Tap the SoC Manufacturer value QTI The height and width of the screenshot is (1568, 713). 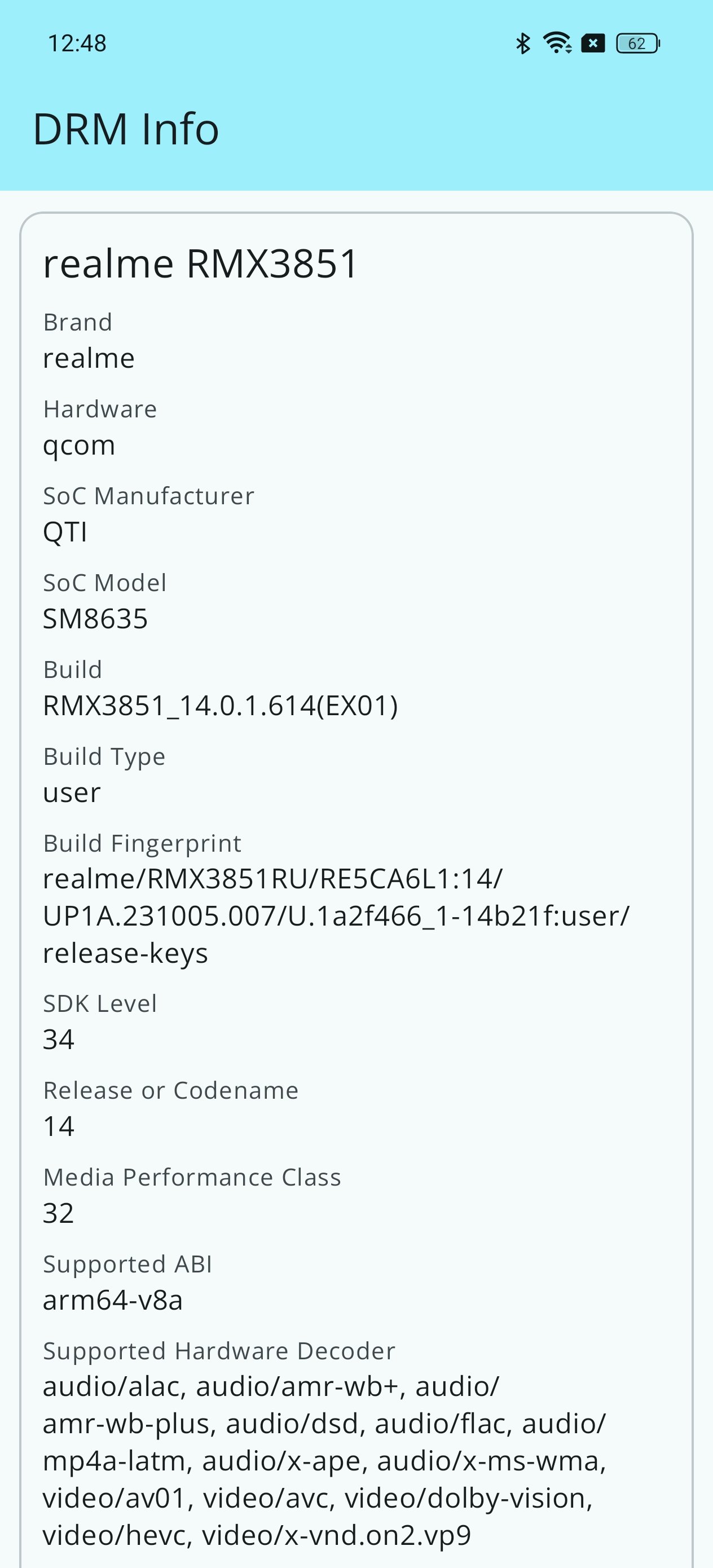coord(65,532)
